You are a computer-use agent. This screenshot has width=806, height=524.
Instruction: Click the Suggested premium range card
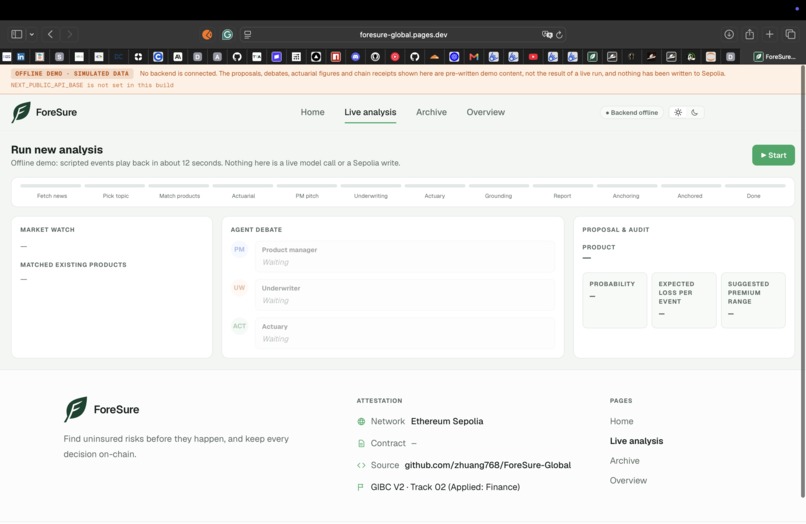pyautogui.click(x=753, y=300)
